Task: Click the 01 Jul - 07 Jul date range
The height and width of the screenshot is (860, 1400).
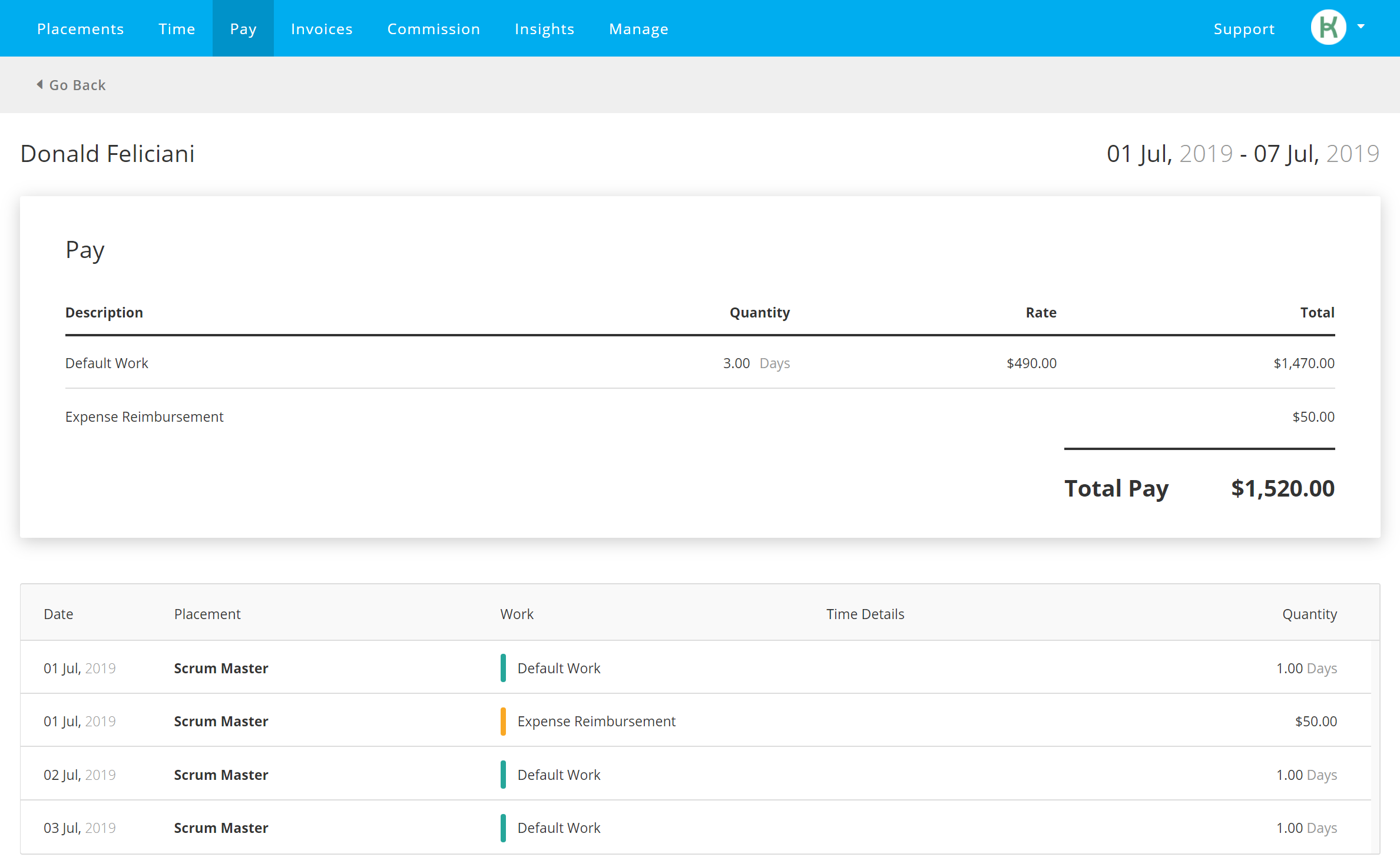Action: pyautogui.click(x=1243, y=154)
